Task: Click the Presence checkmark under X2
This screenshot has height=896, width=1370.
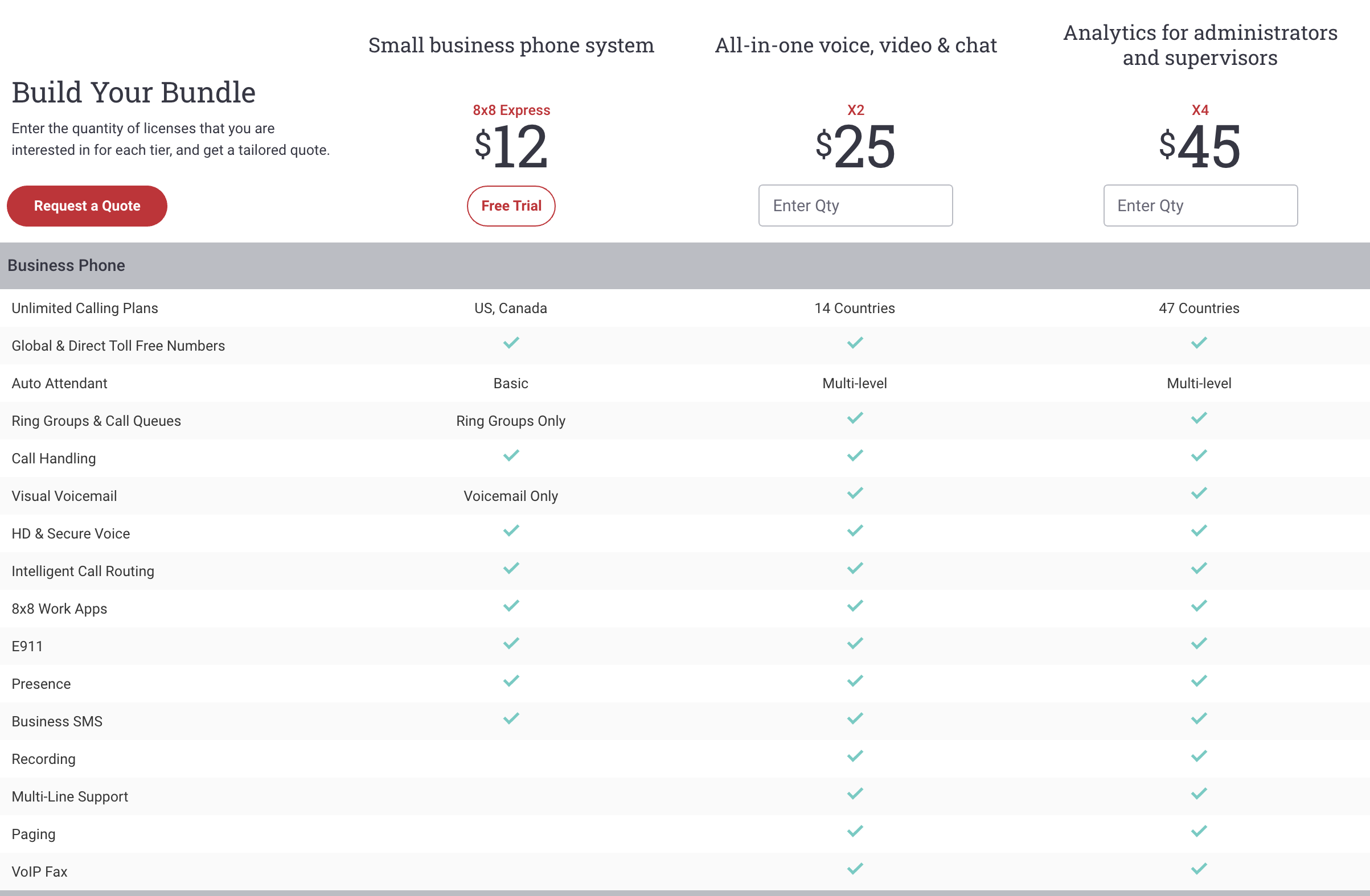Action: [855, 681]
